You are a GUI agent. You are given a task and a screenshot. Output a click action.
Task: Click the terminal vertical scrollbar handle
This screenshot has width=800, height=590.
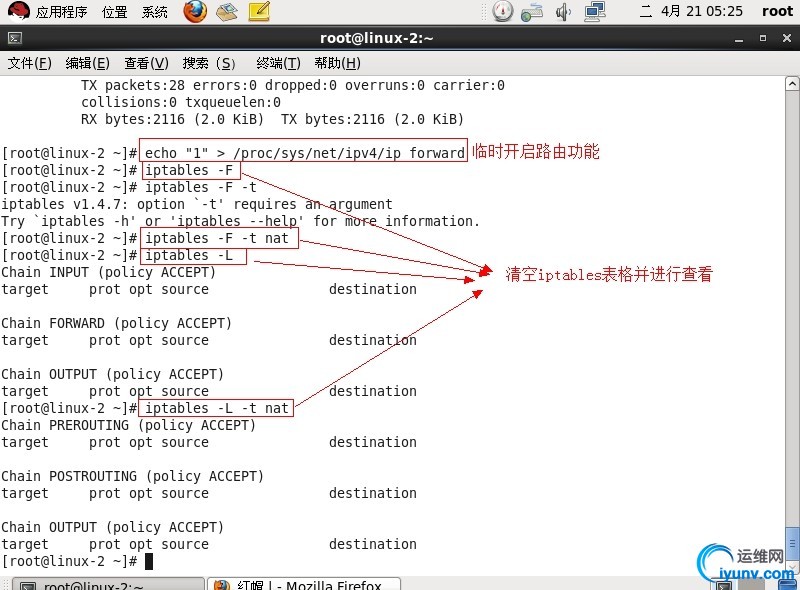[x=792, y=544]
